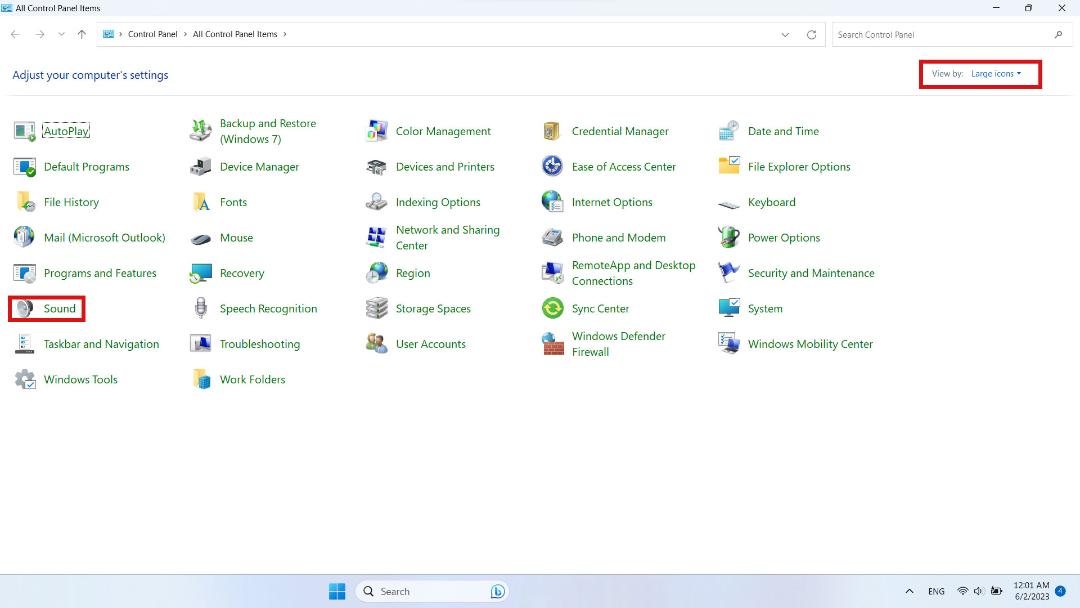Open the Device Manager icon
This screenshot has width=1080, height=608.
click(200, 167)
